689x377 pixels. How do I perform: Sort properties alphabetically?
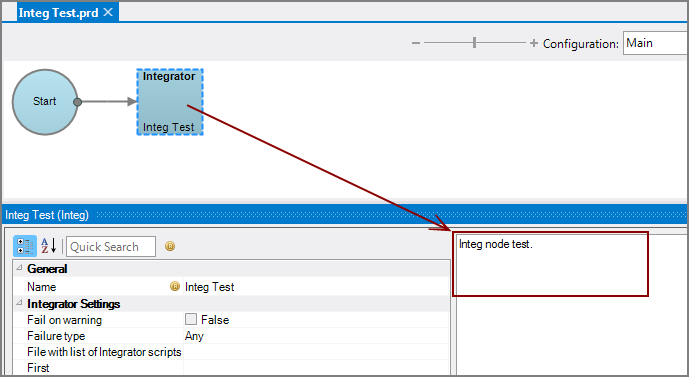[x=49, y=246]
